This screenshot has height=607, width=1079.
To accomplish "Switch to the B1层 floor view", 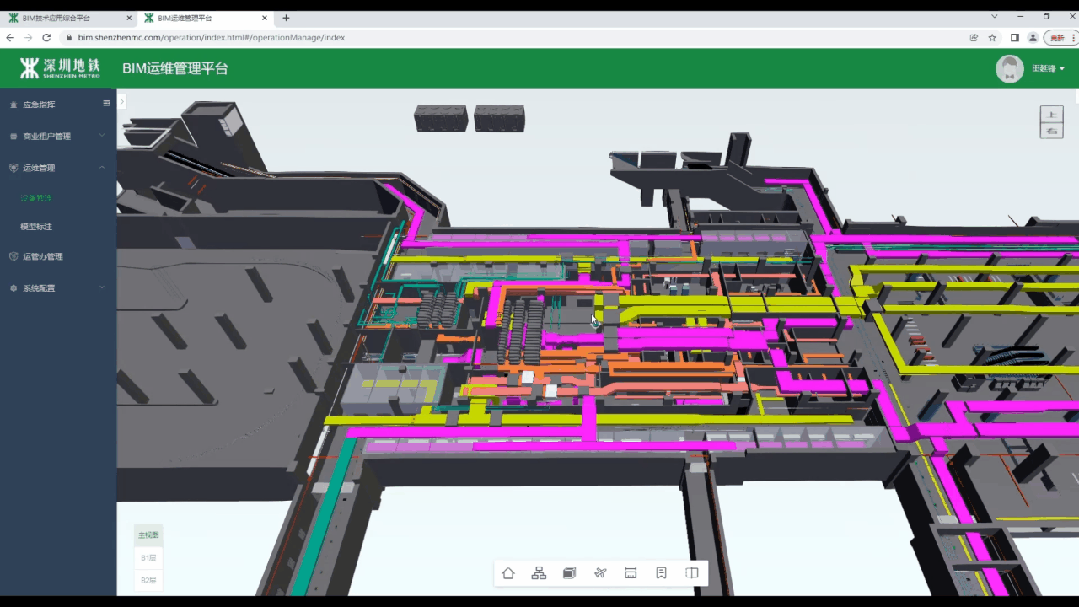I will (x=148, y=558).
